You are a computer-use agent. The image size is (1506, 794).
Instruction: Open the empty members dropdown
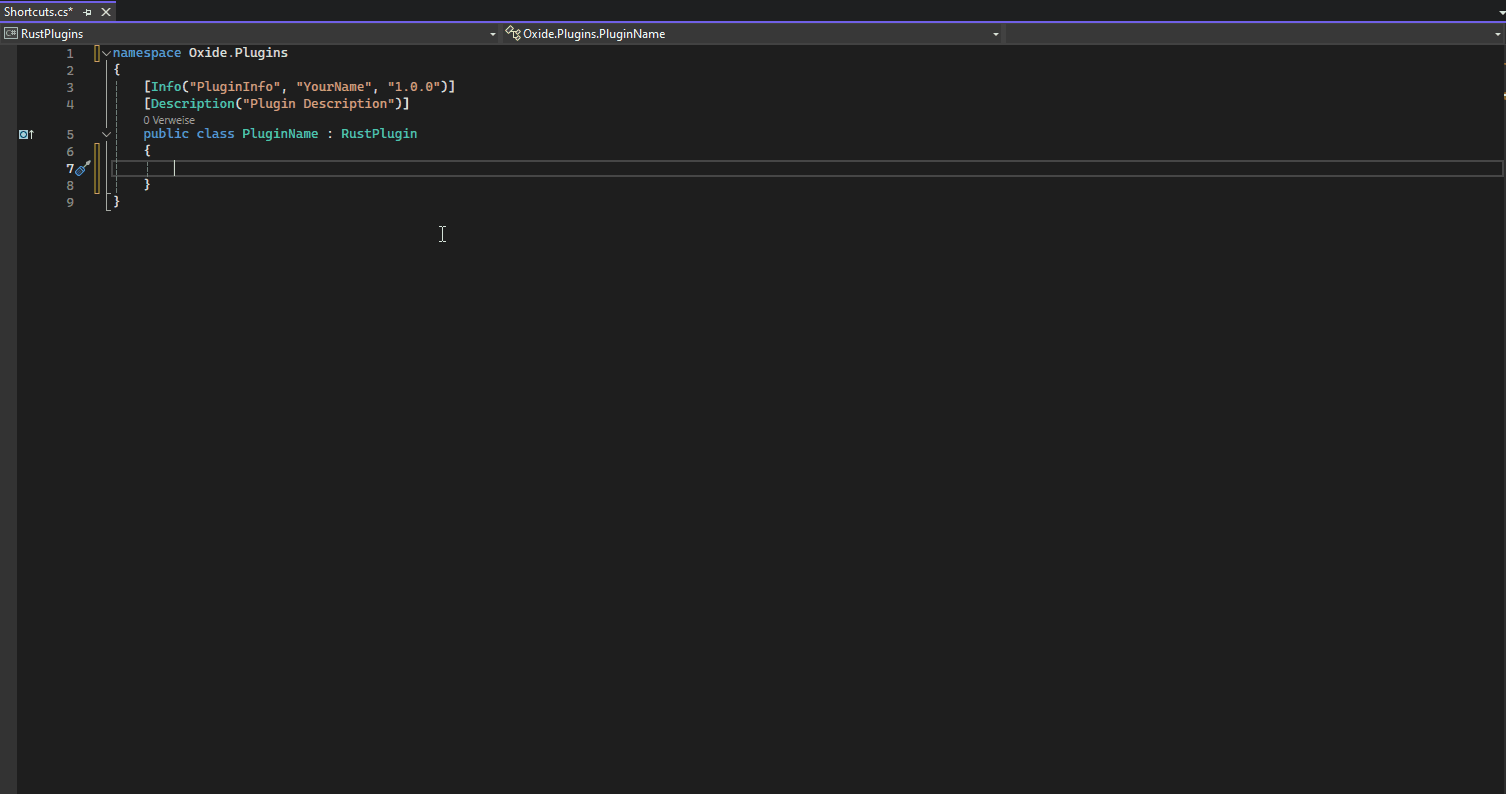point(1497,34)
